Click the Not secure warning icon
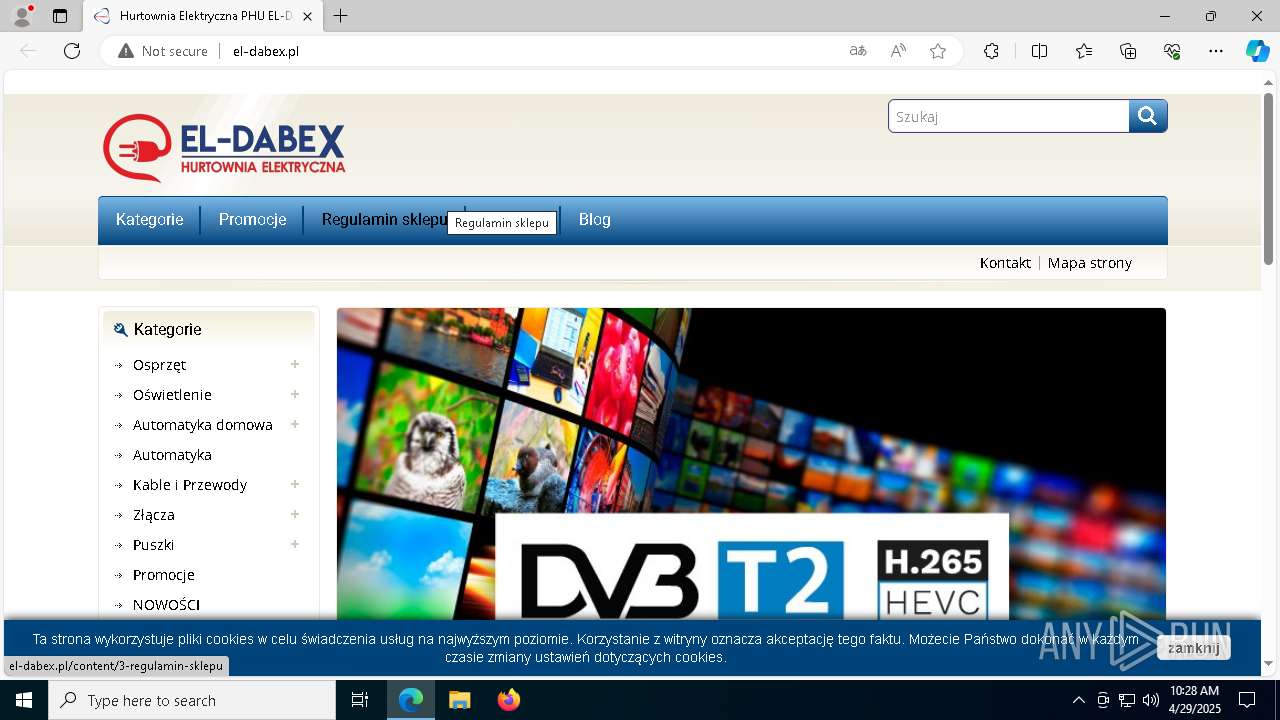This screenshot has width=1280, height=720. tap(126, 51)
